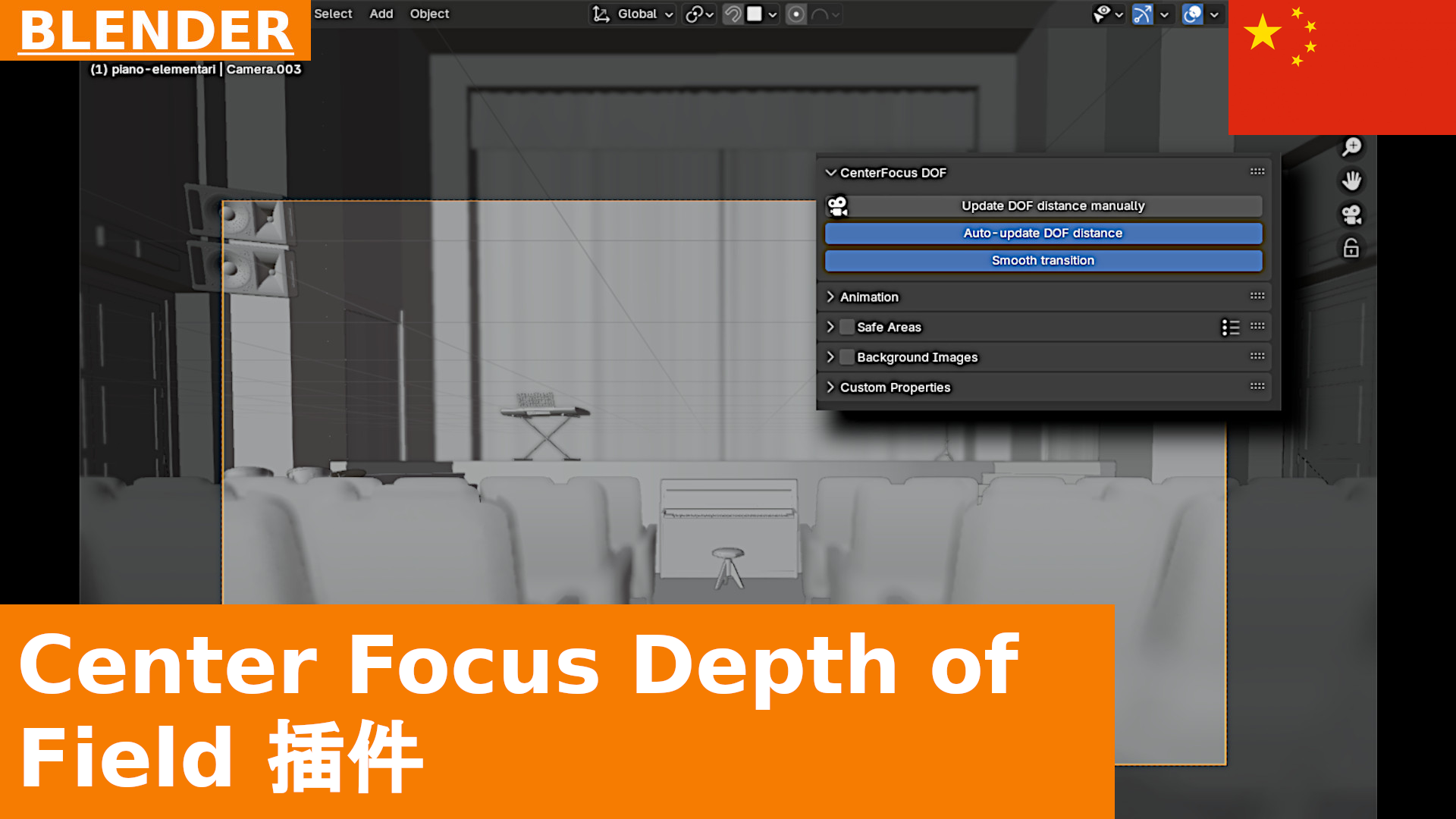Screen dimensions: 1456x819
Task: Toggle Auto-update DOF distance
Action: (1043, 233)
